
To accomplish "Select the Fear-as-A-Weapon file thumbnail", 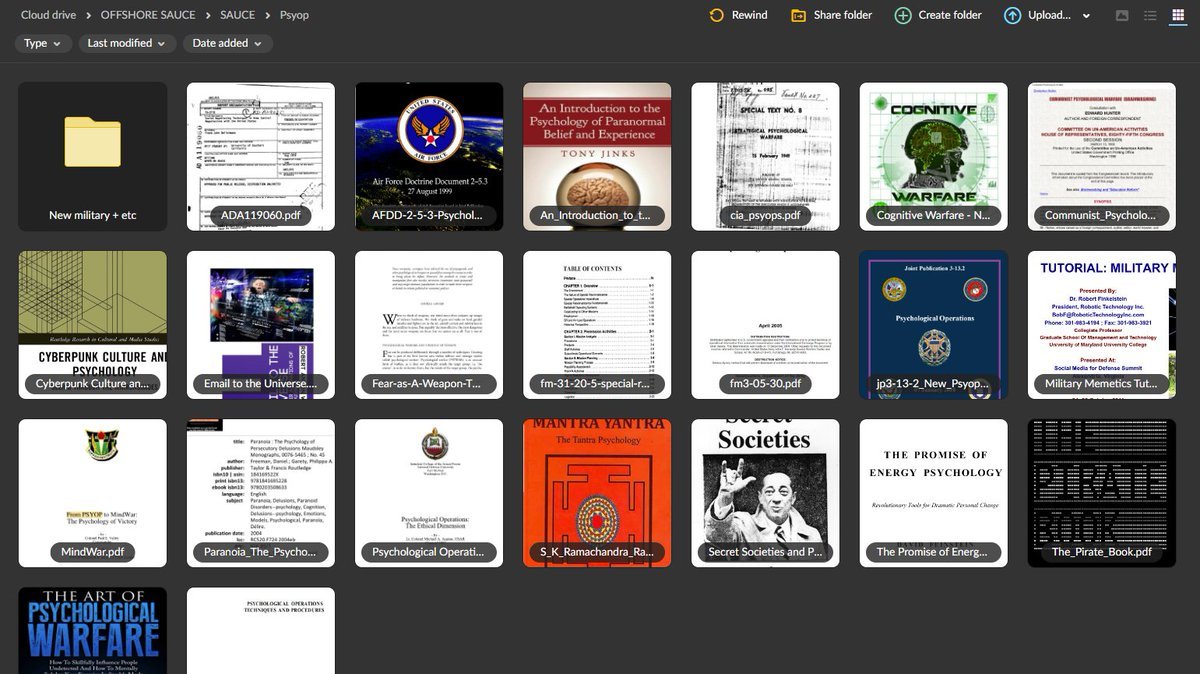I will tap(429, 325).
